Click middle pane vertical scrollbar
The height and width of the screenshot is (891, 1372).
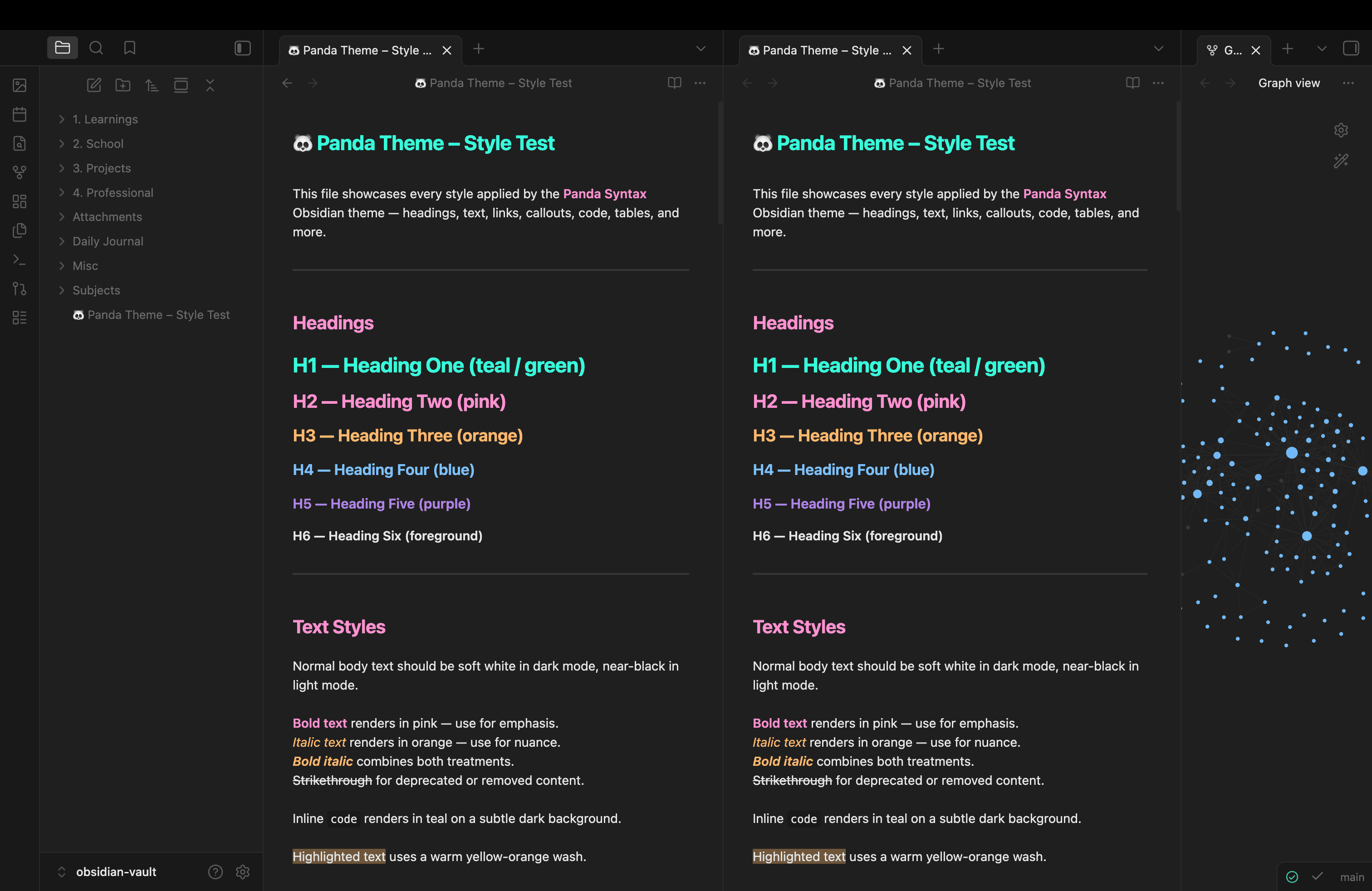tap(1178, 156)
